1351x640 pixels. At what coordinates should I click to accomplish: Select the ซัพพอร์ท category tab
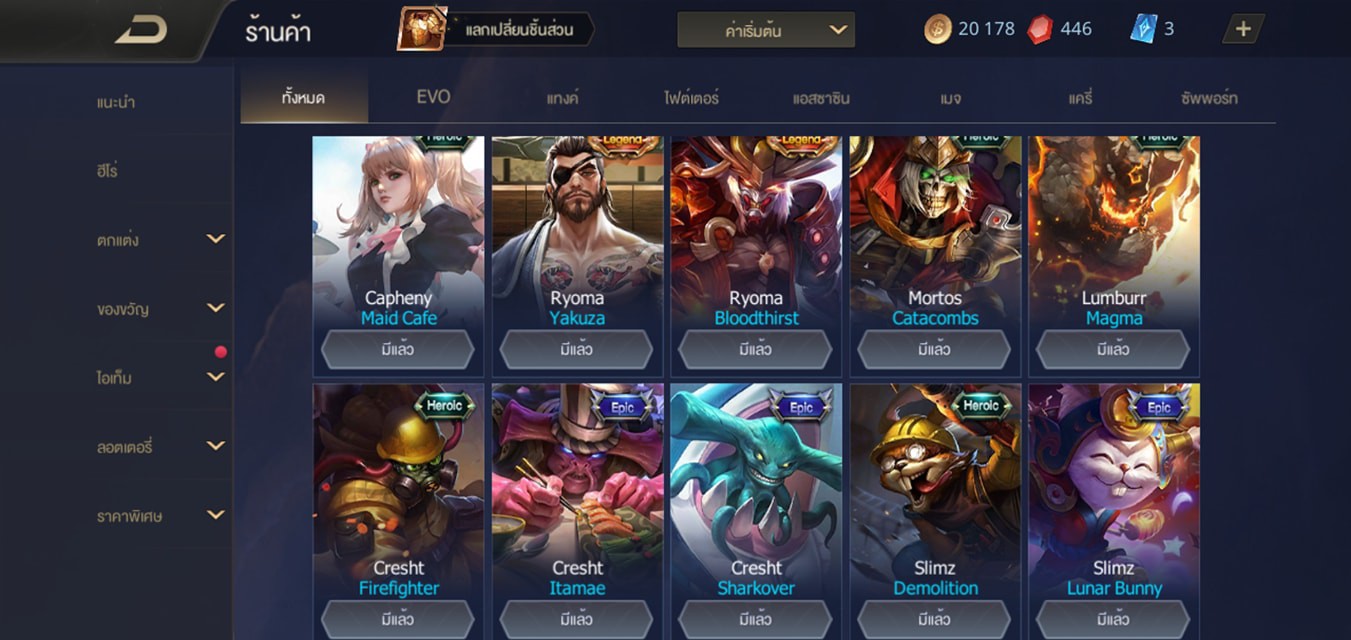point(1208,98)
